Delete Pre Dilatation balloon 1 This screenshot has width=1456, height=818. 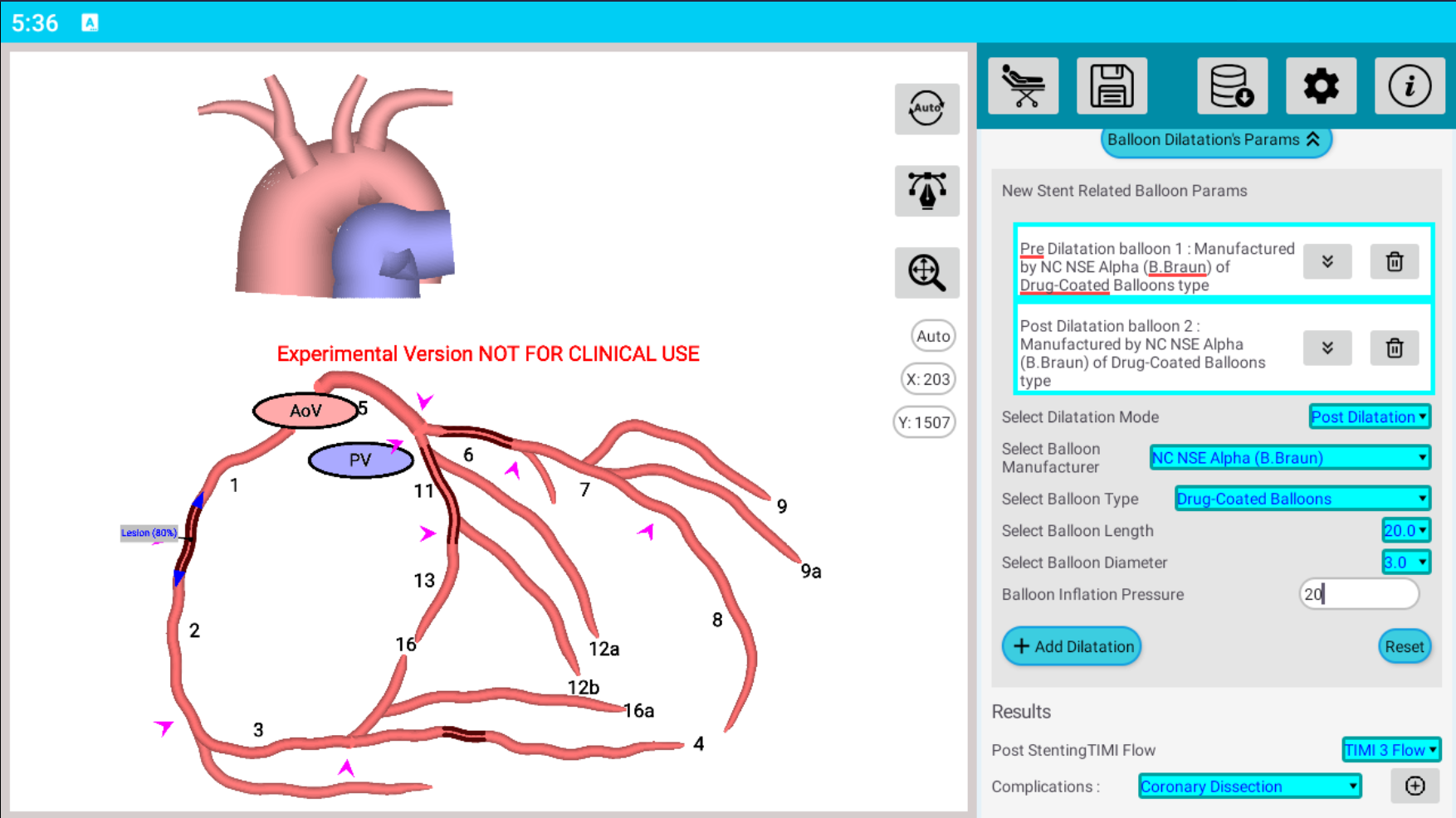[1394, 262]
